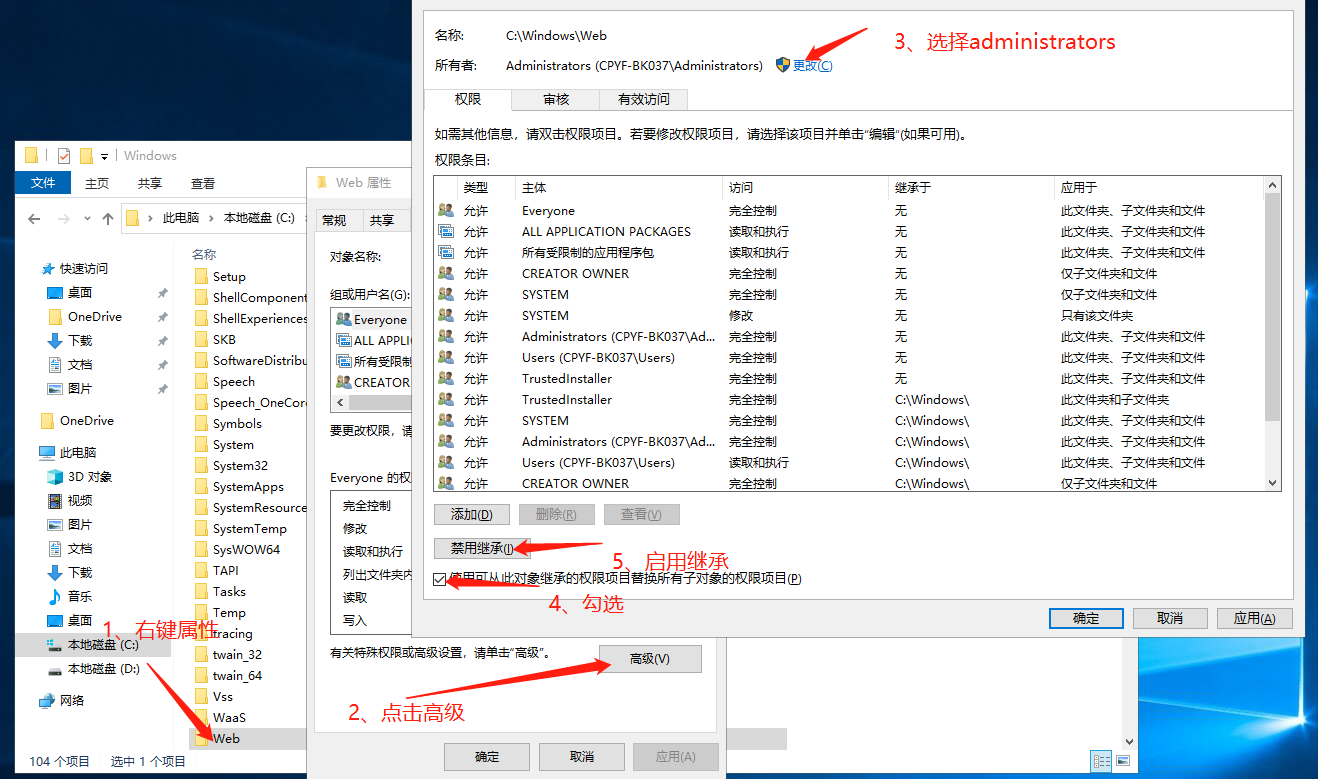This screenshot has height=779, width=1318.
Task: Click the folder icon in the address bar
Action: coord(132,219)
